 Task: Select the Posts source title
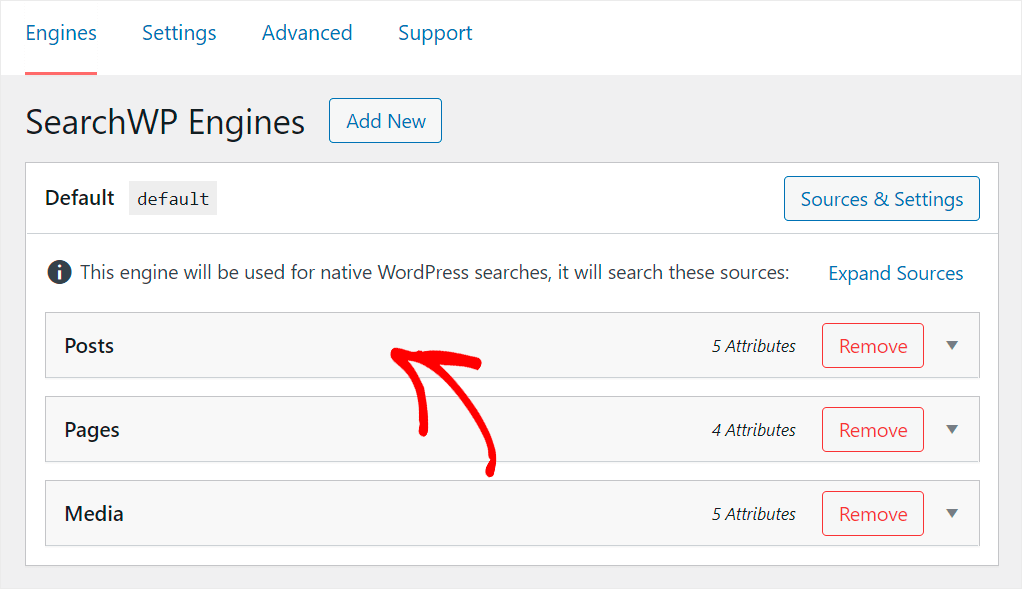89,346
